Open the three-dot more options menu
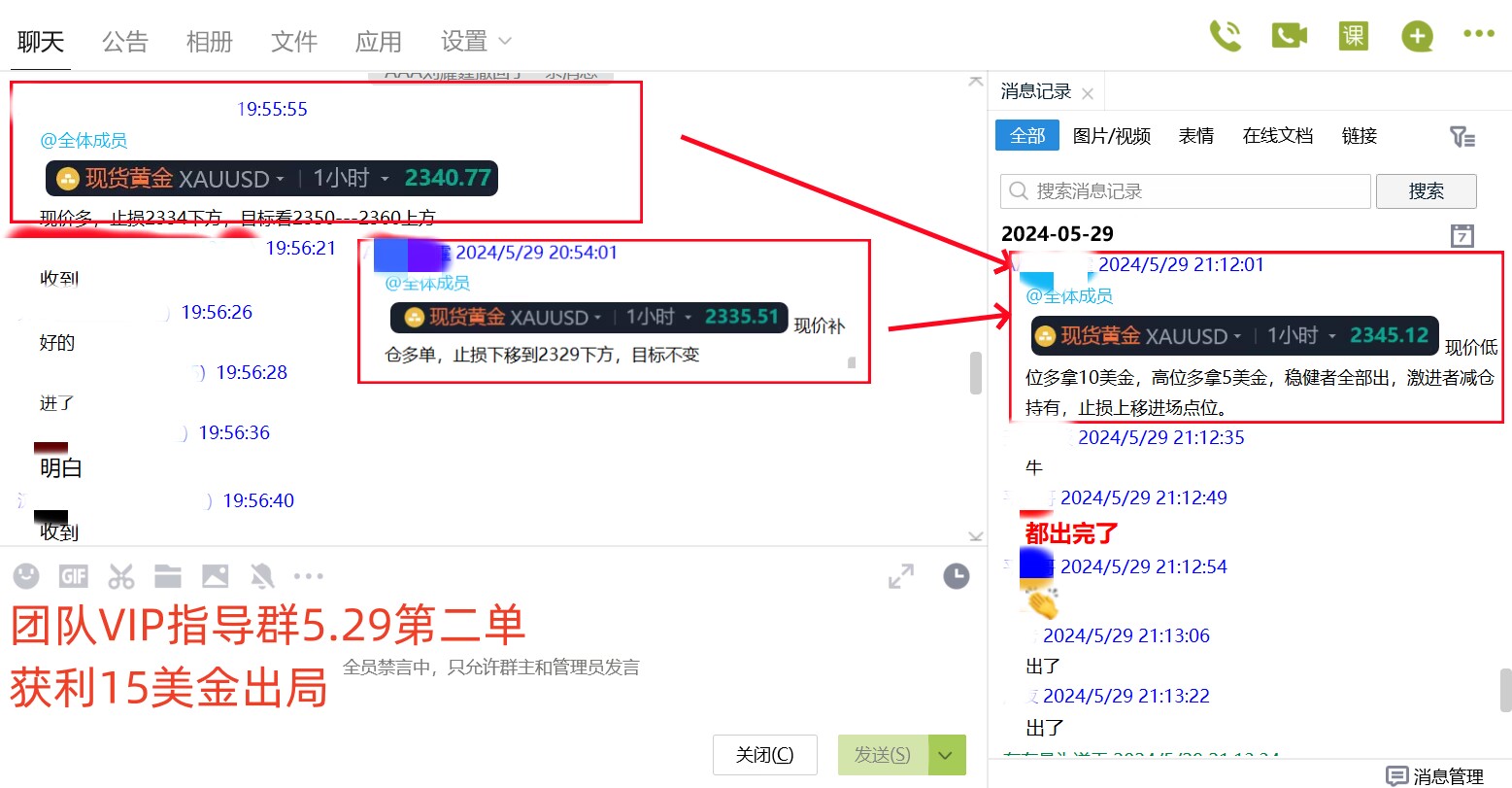This screenshot has width=1512, height=788. point(1478,34)
